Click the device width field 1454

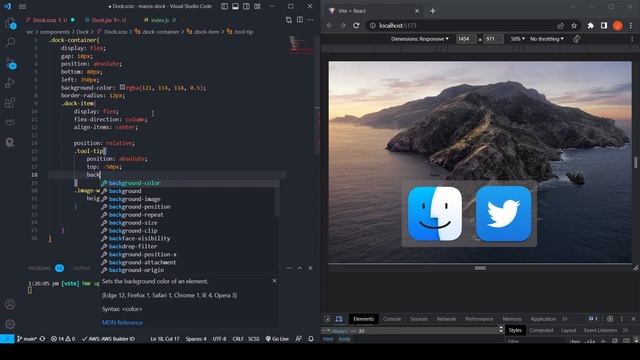click(x=466, y=39)
